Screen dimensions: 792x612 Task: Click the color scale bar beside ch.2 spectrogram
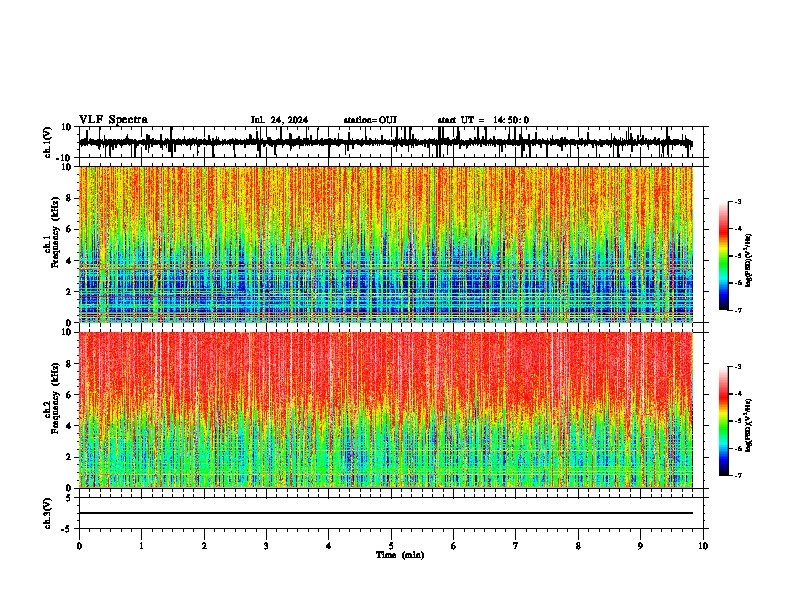point(724,421)
